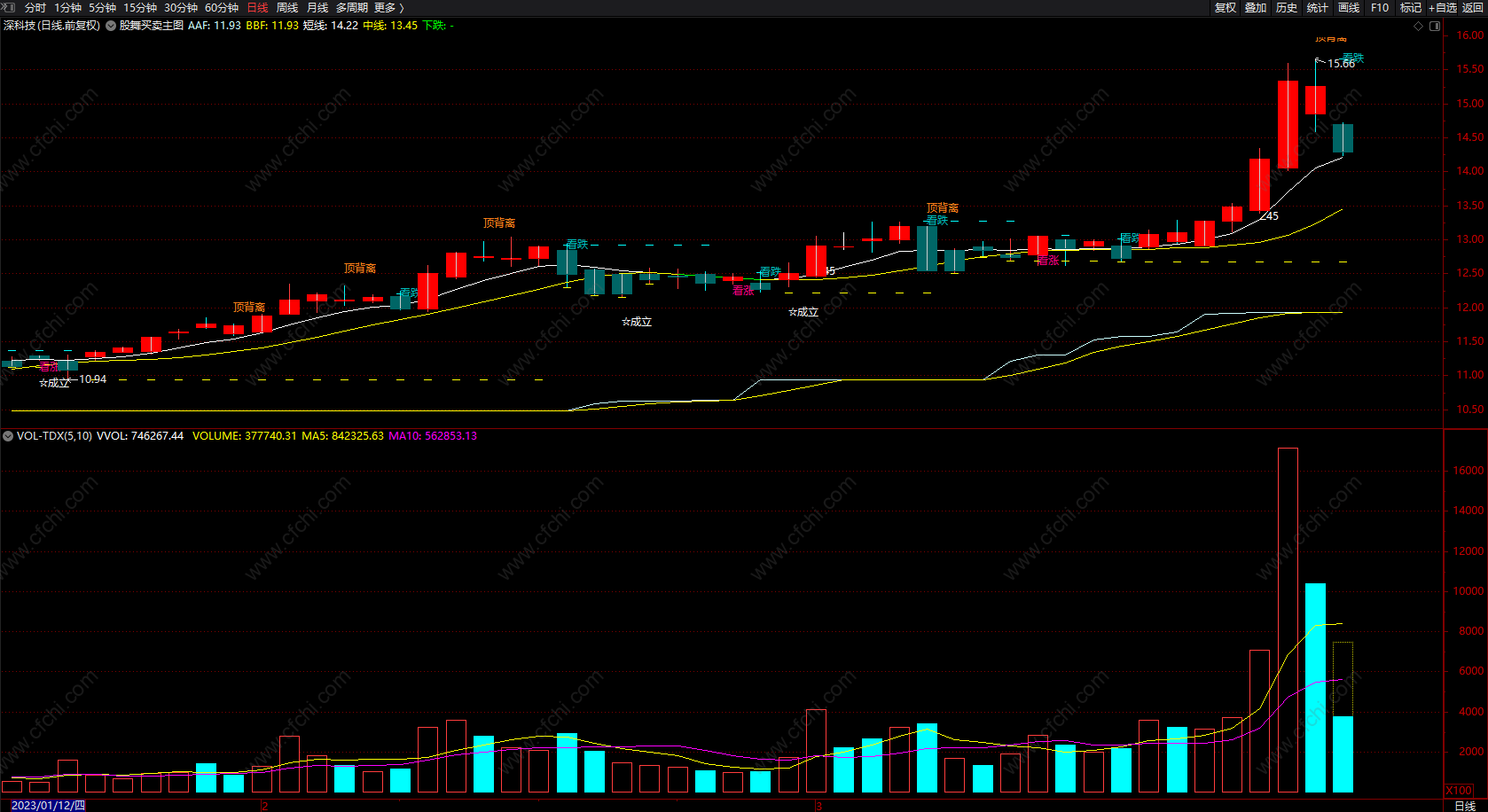Click the 标记 mark button
Screen dimensions: 1488x812
(x=1411, y=8)
